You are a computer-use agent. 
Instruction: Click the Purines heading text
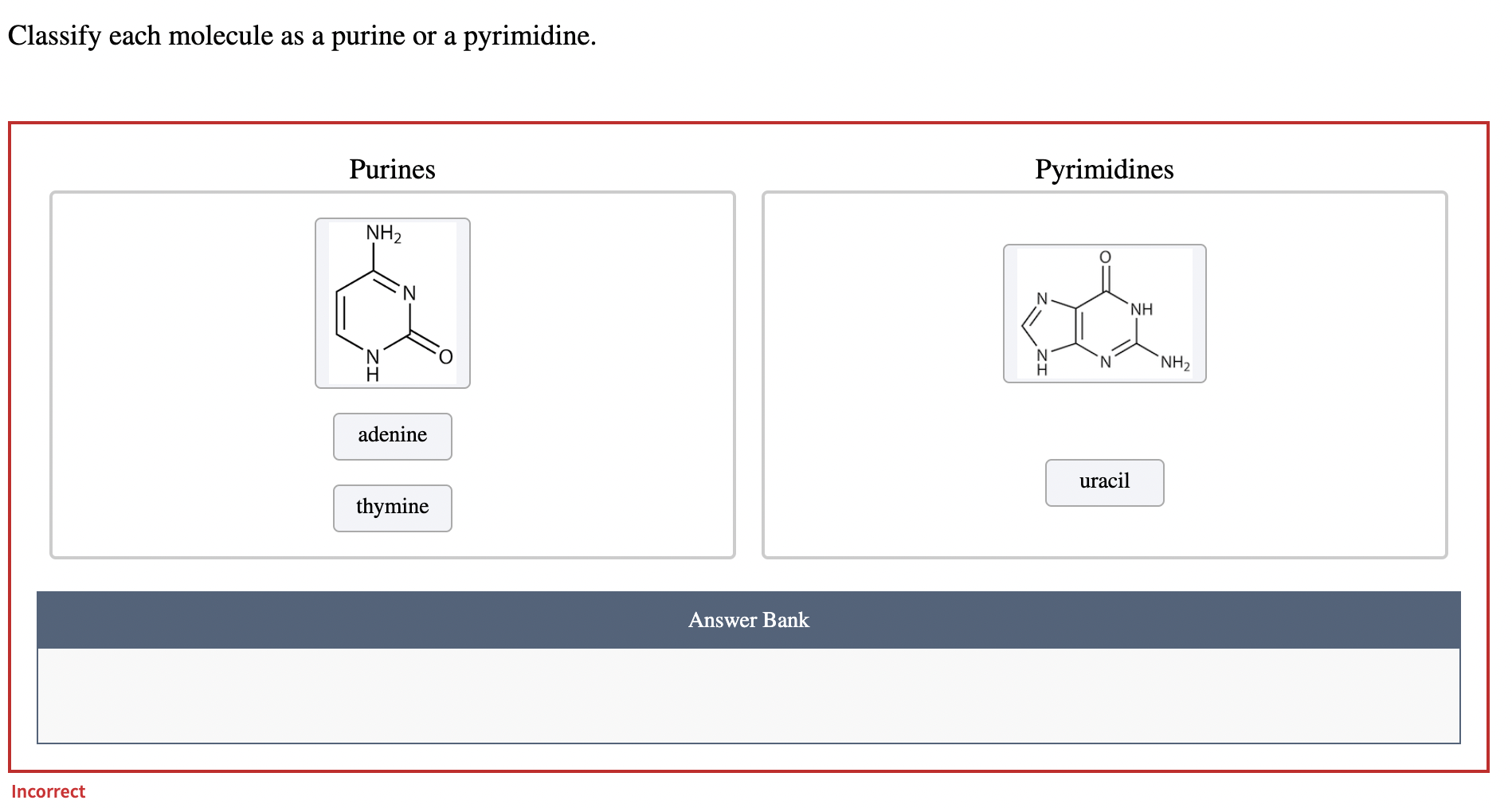pyautogui.click(x=392, y=169)
